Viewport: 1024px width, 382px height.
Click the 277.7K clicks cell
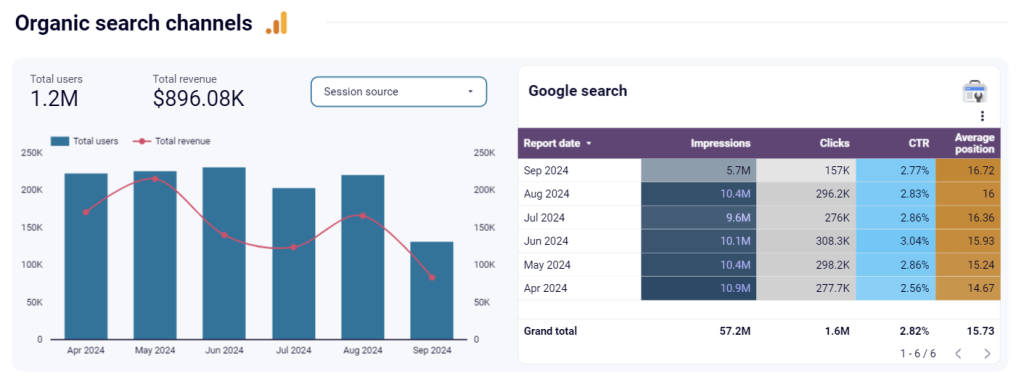[806, 288]
